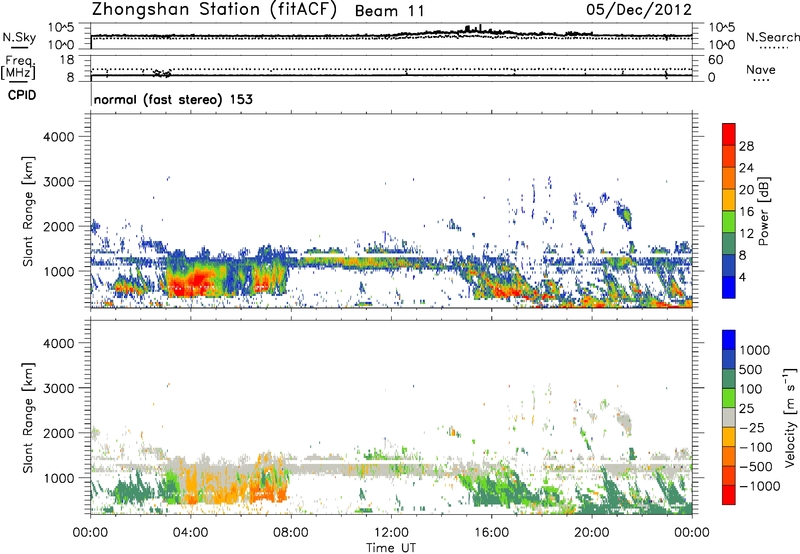Click the 60 tick on Nave axis
Viewport: 800px width, 554px height.
[x=715, y=60]
